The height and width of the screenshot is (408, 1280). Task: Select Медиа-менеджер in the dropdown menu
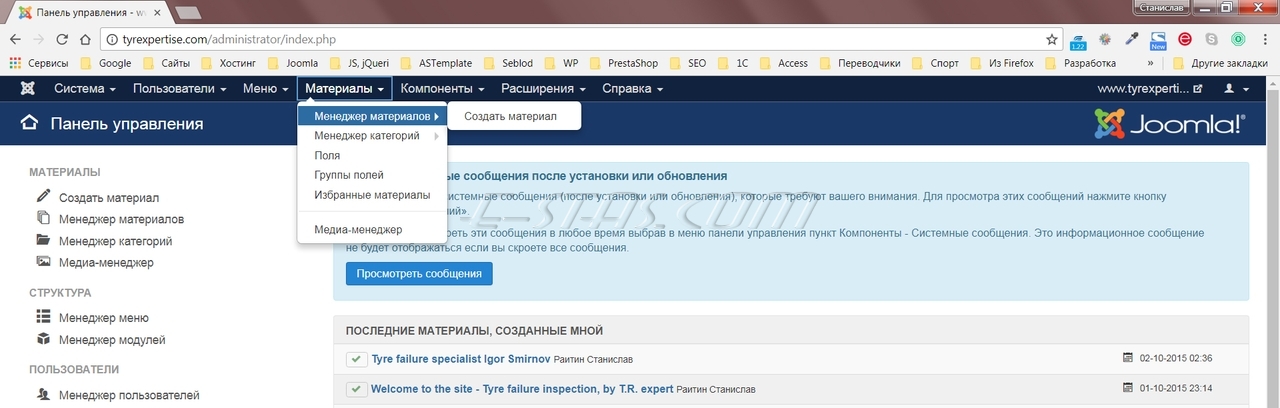coord(372,229)
